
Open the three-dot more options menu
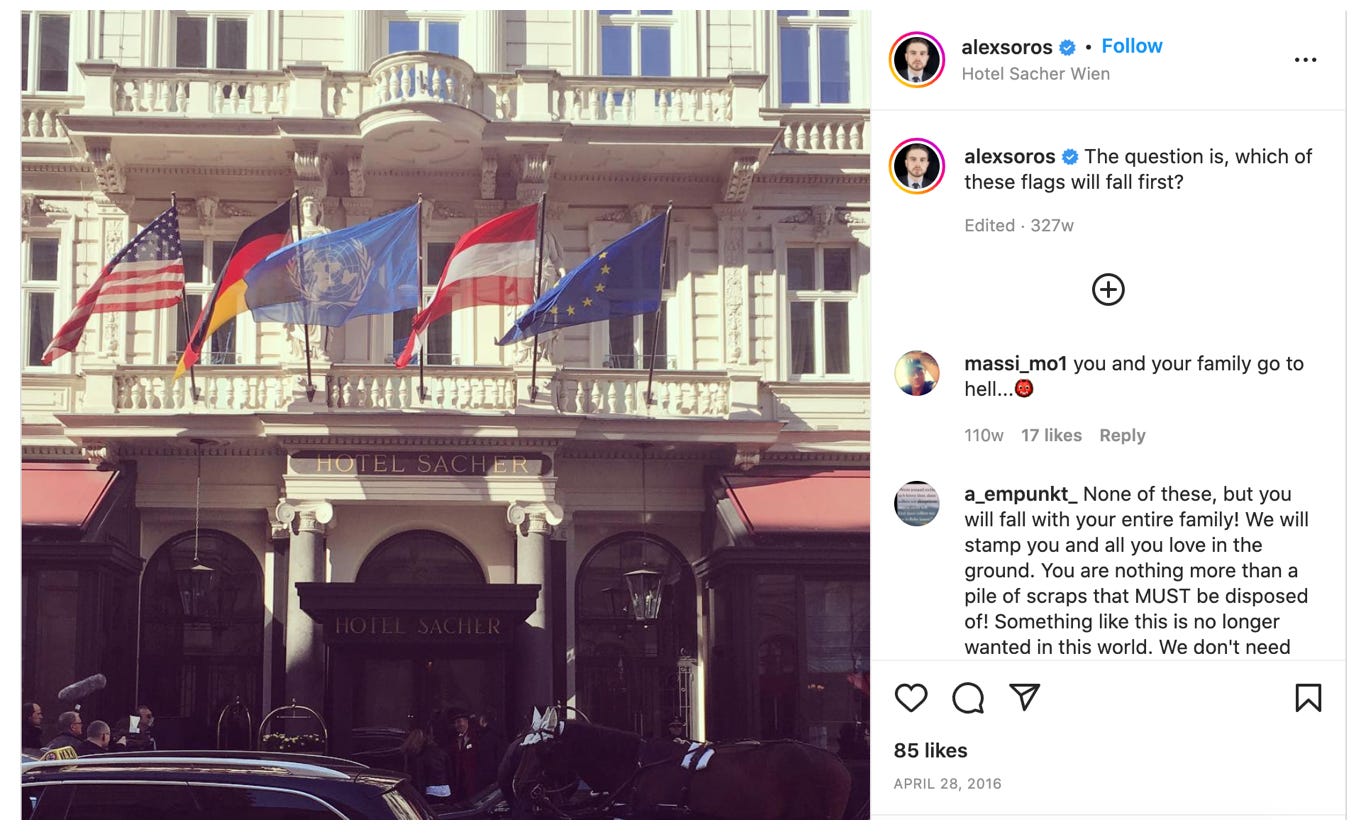1305,60
